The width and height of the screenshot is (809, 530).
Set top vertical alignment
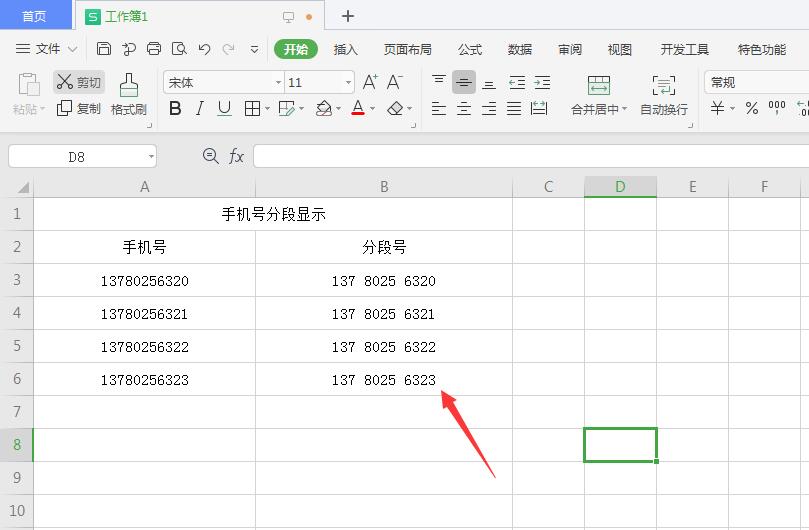pos(439,82)
